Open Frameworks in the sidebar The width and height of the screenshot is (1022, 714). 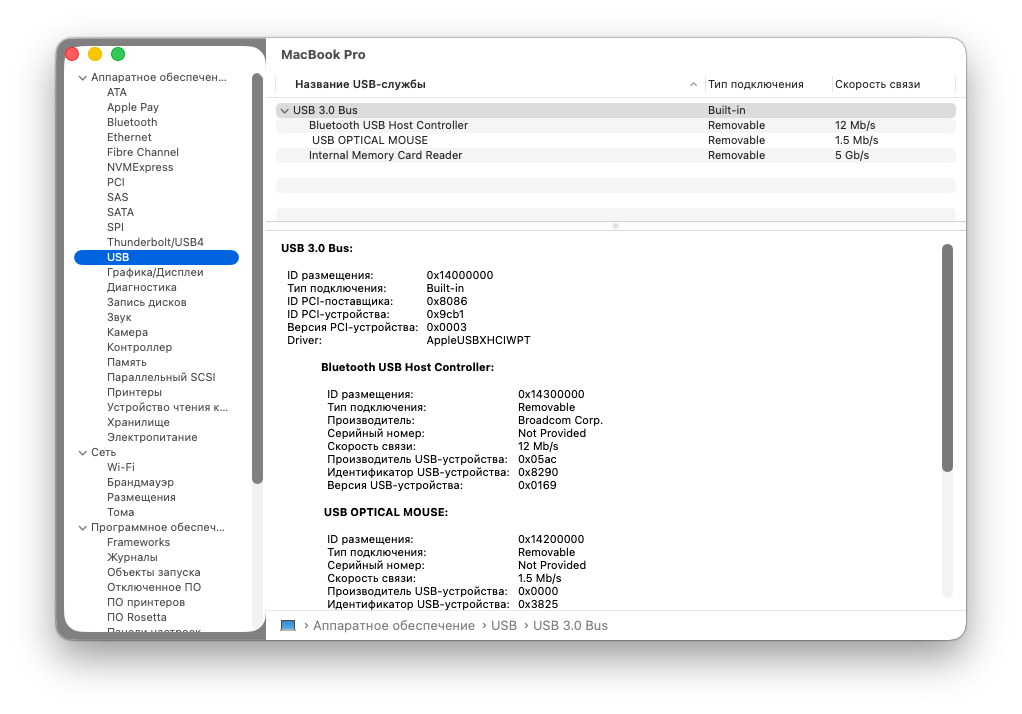[138, 543]
